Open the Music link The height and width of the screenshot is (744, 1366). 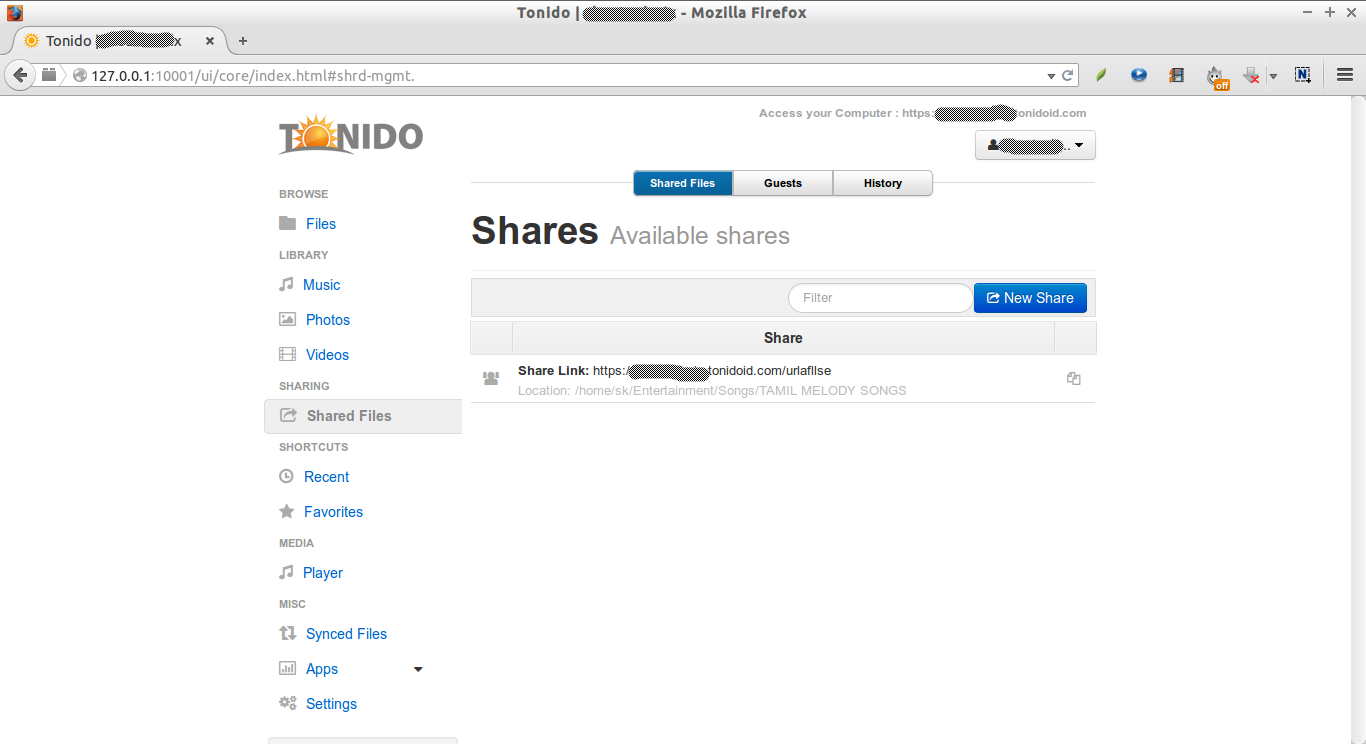tap(322, 285)
